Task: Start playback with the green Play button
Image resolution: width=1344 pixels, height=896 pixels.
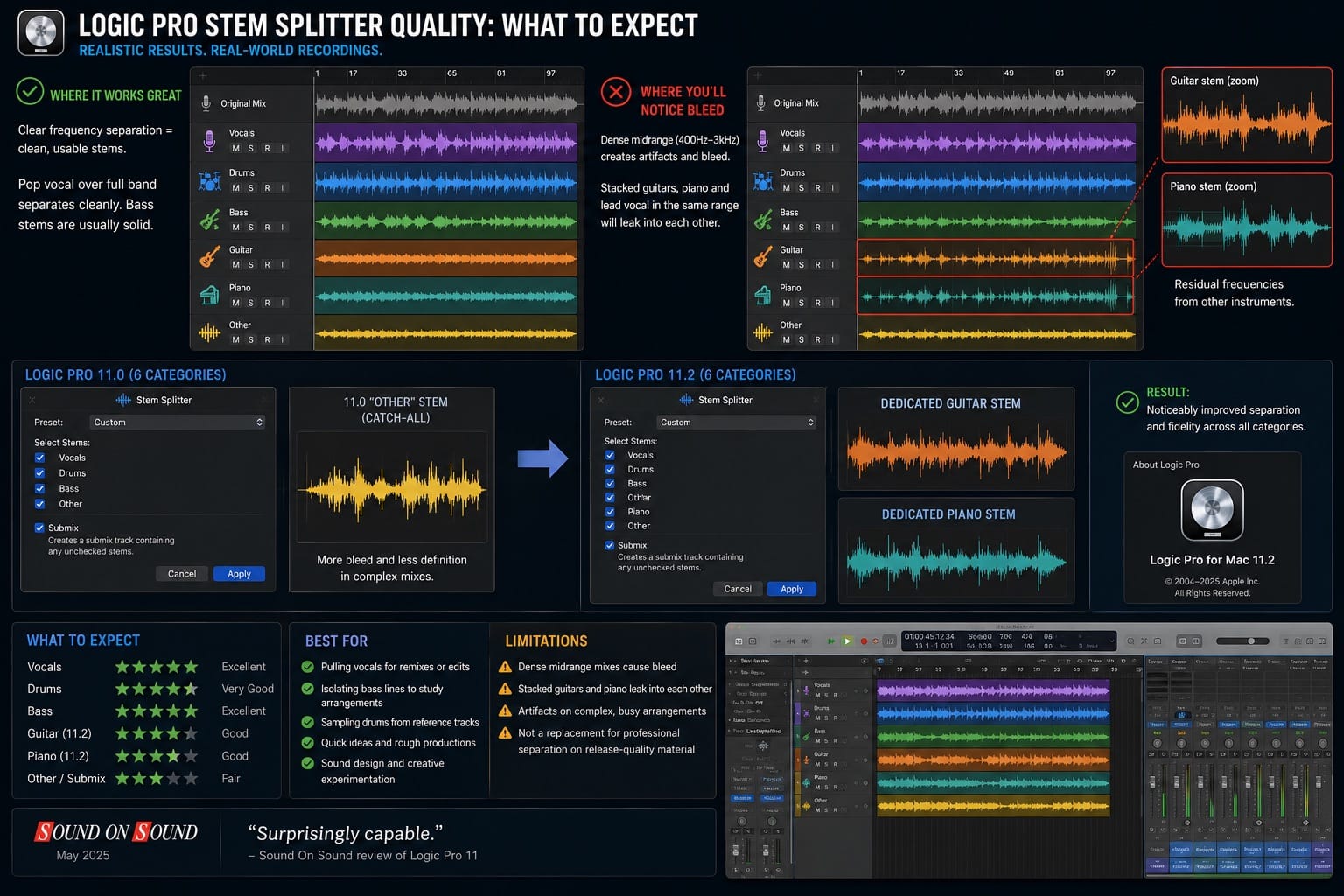Action: pos(848,640)
